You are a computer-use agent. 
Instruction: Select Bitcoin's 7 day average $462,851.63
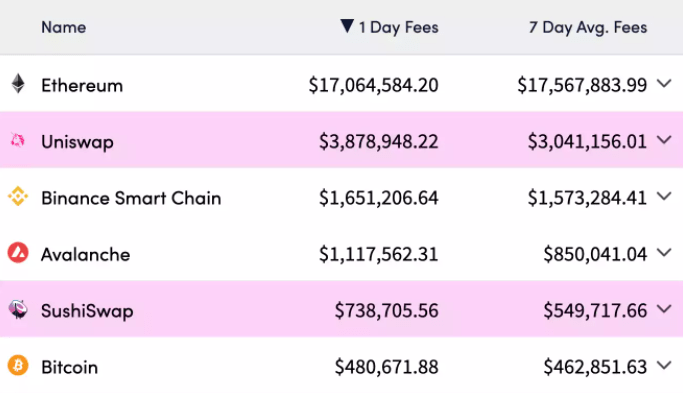[x=595, y=367]
